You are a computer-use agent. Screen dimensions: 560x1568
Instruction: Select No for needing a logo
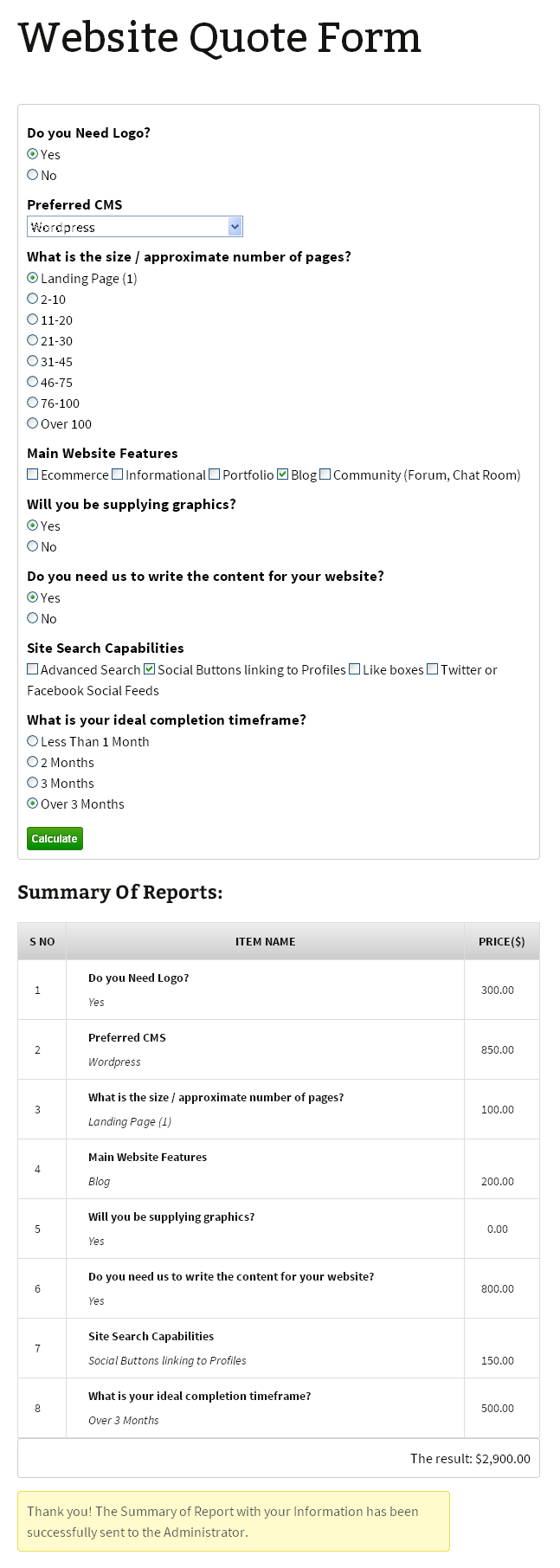[x=33, y=175]
